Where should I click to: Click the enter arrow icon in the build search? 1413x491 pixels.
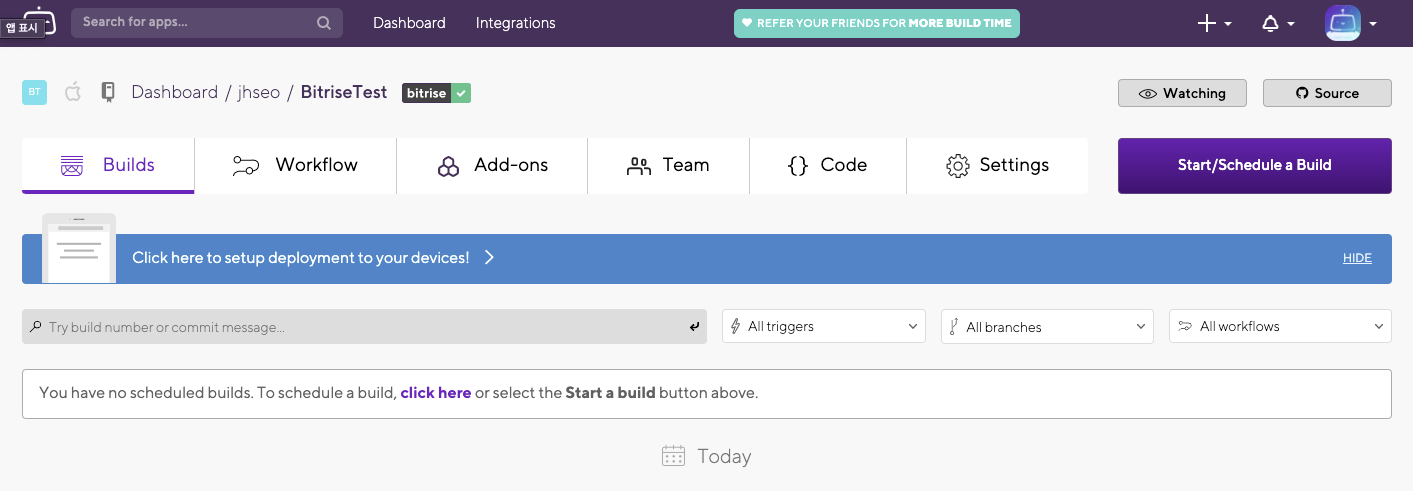click(694, 326)
